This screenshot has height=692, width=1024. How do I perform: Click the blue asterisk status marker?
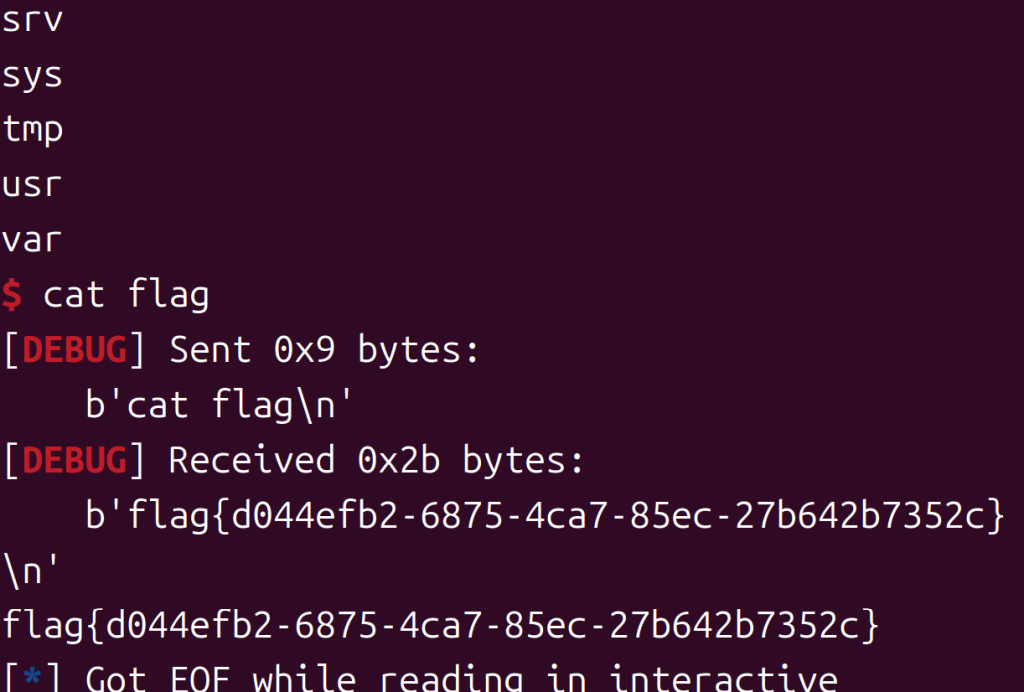[x=32, y=680]
